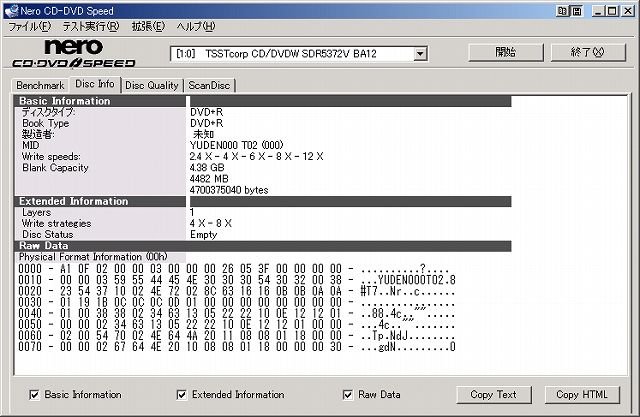
Task: Click the 未知 manufacturer value
Action: click(x=203, y=134)
